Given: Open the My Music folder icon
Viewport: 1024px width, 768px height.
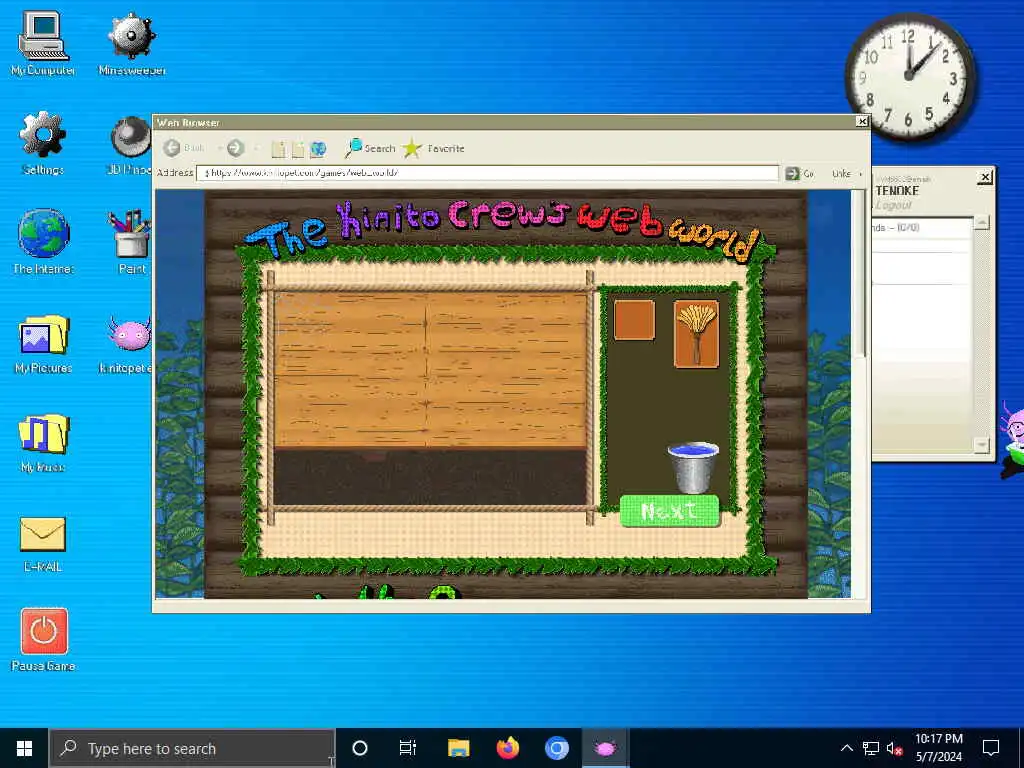Looking at the screenshot, I should [43, 442].
